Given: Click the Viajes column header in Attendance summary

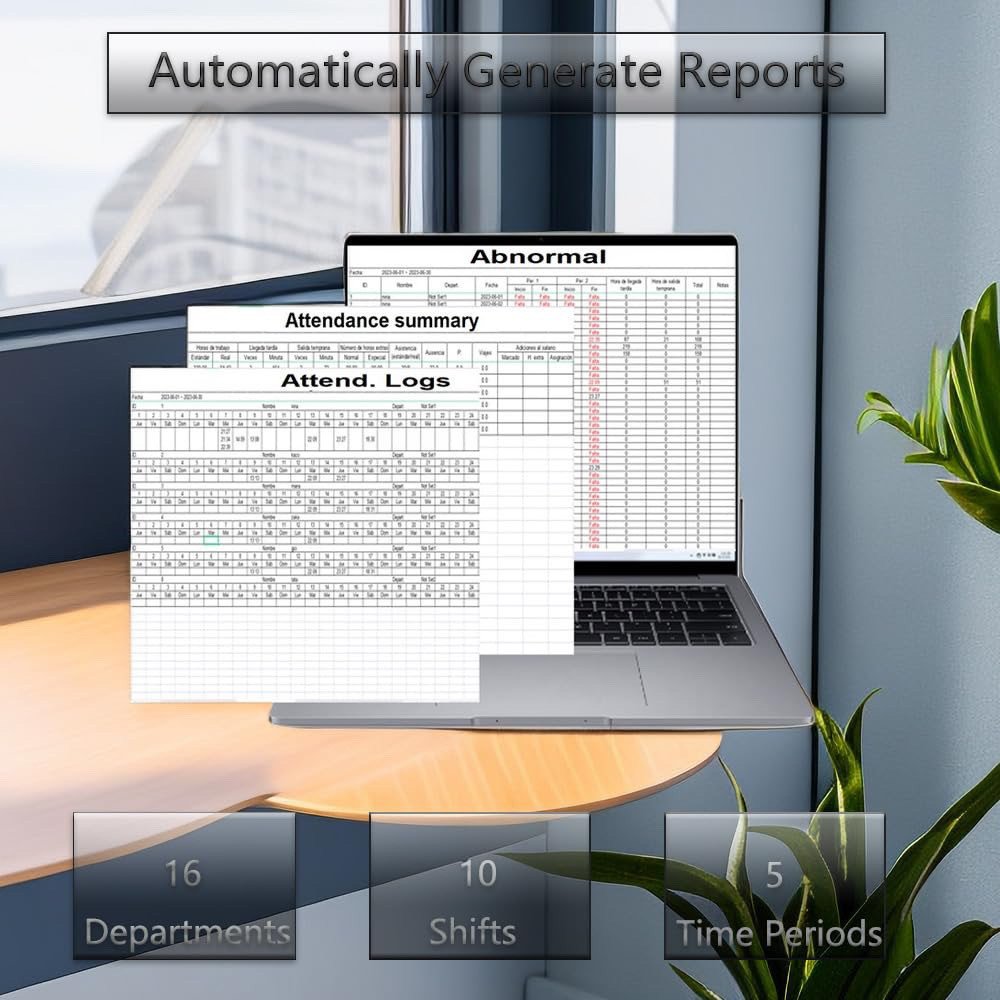Looking at the screenshot, I should point(485,352).
